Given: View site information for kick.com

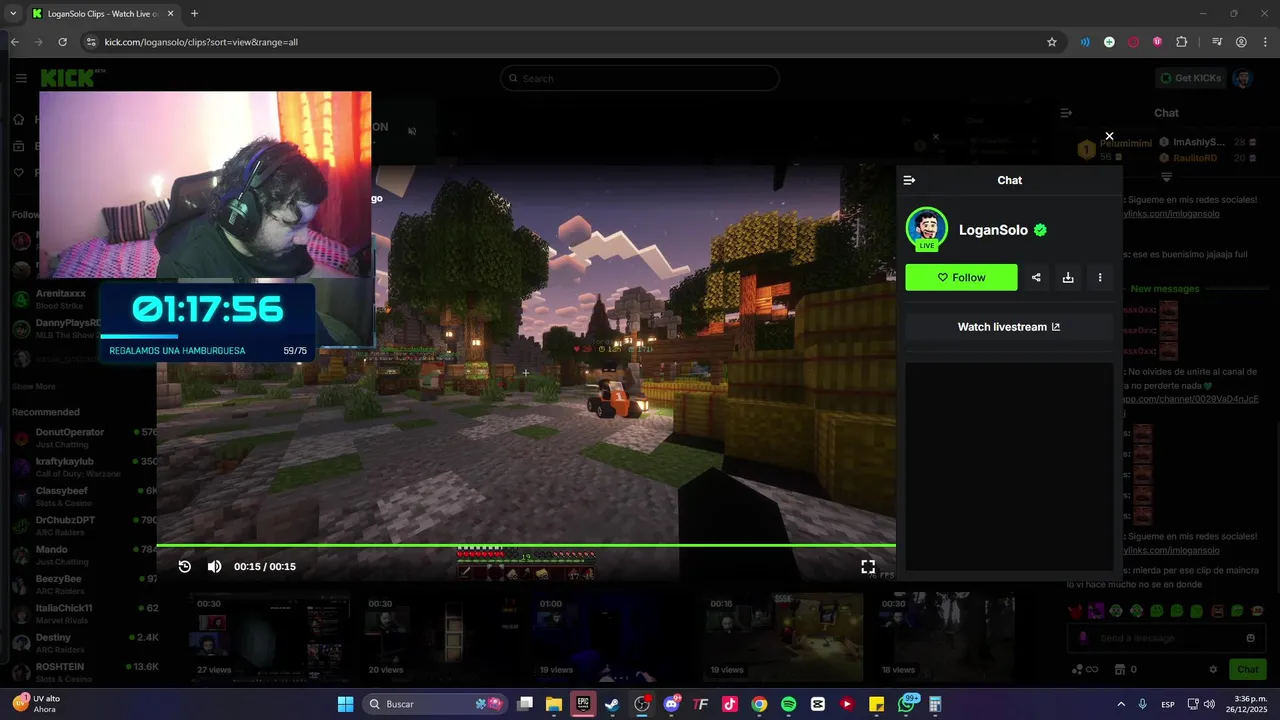Looking at the screenshot, I should pos(91,42).
